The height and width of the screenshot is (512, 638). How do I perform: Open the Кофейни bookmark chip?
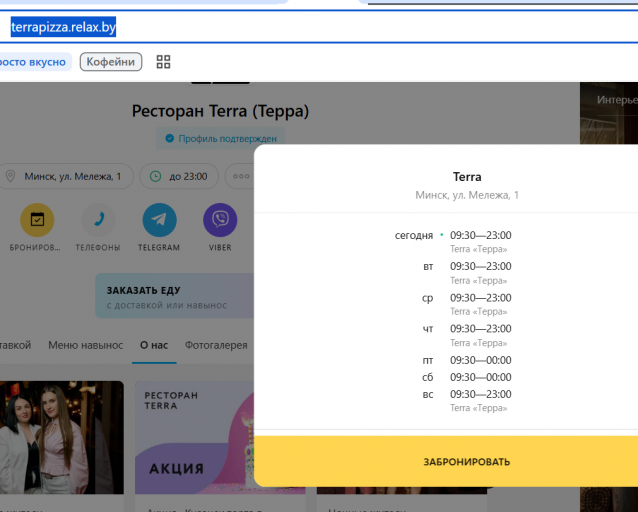point(111,62)
